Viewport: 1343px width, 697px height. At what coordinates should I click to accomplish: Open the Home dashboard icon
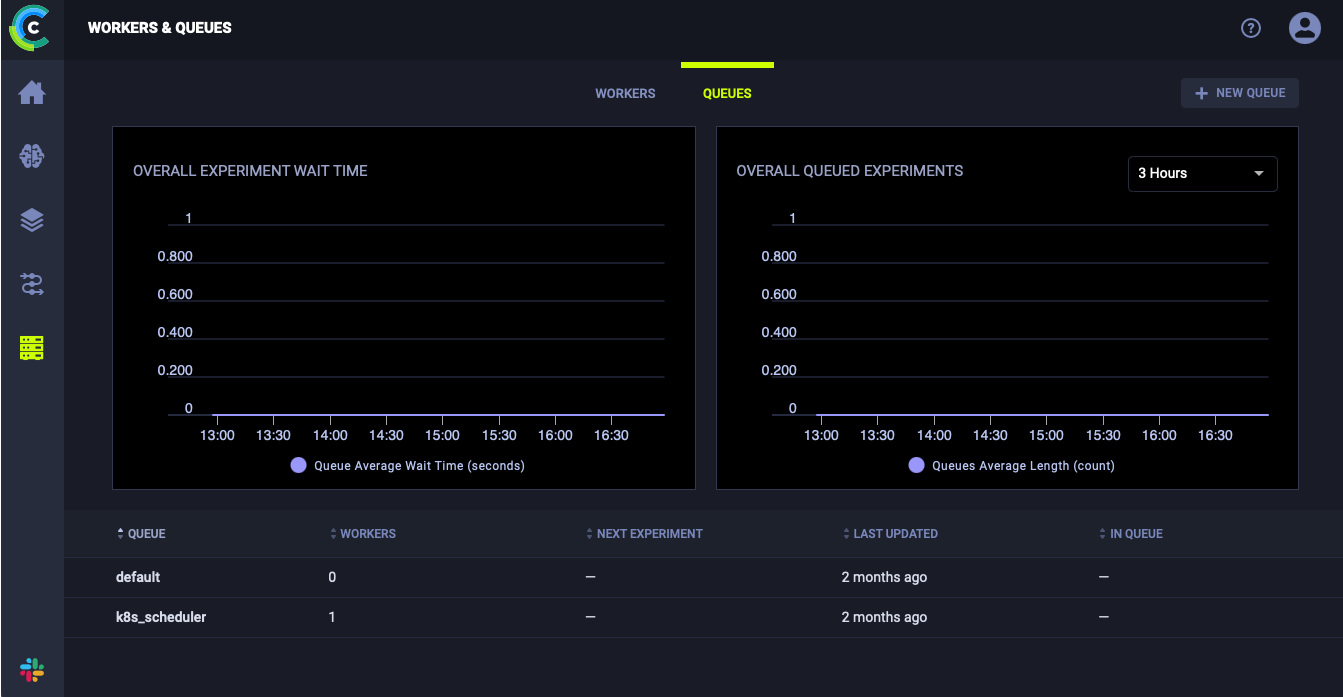coord(32,93)
